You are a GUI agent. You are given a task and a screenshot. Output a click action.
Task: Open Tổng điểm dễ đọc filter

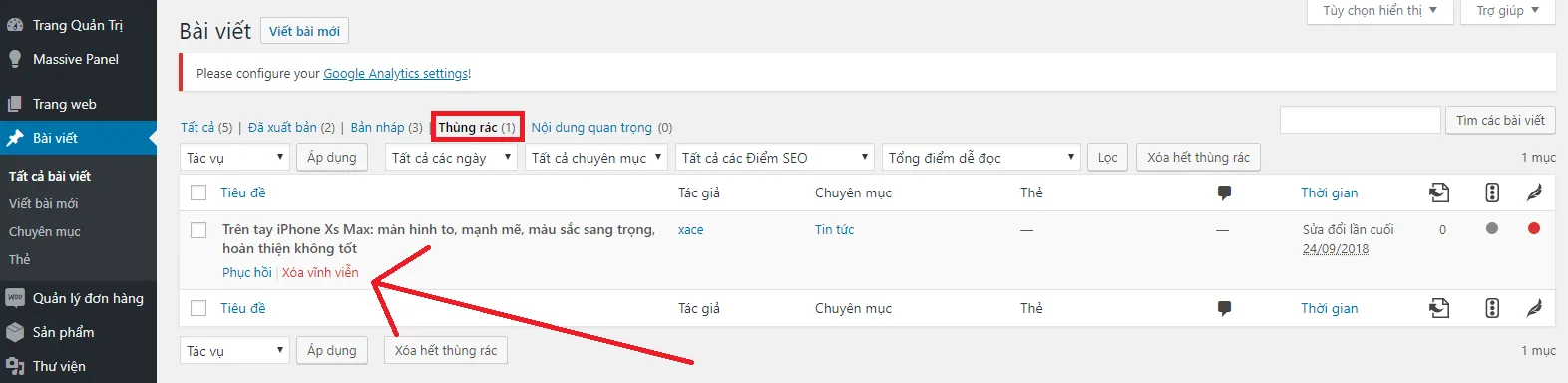[981, 158]
